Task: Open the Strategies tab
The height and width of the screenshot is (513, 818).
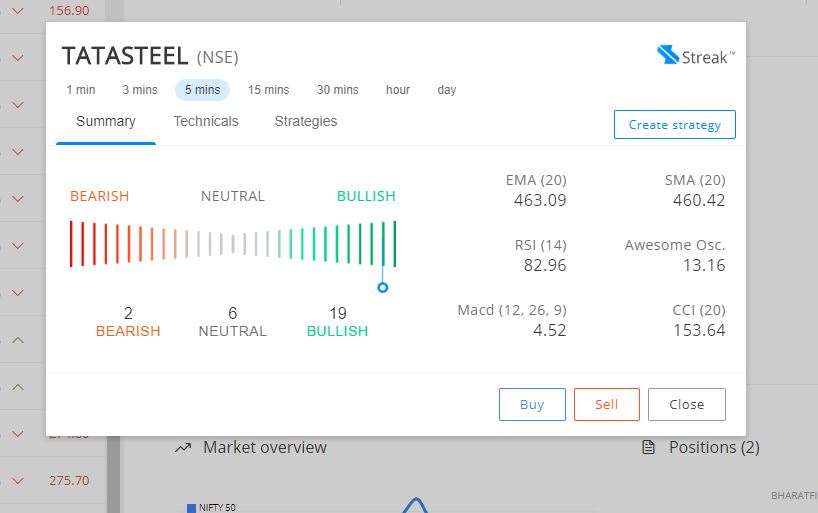Action: pyautogui.click(x=306, y=122)
